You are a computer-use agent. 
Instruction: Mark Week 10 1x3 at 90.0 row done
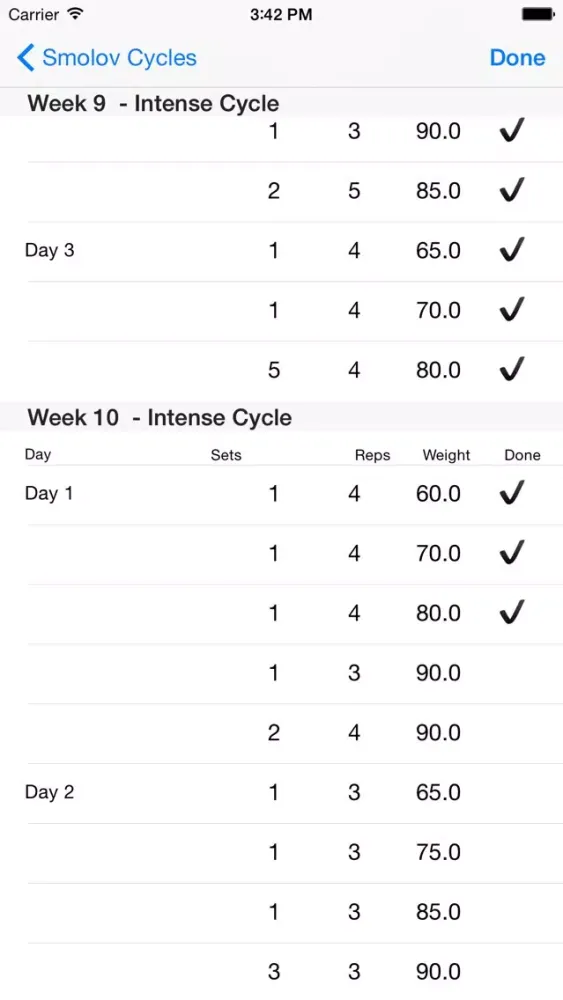(x=281, y=673)
